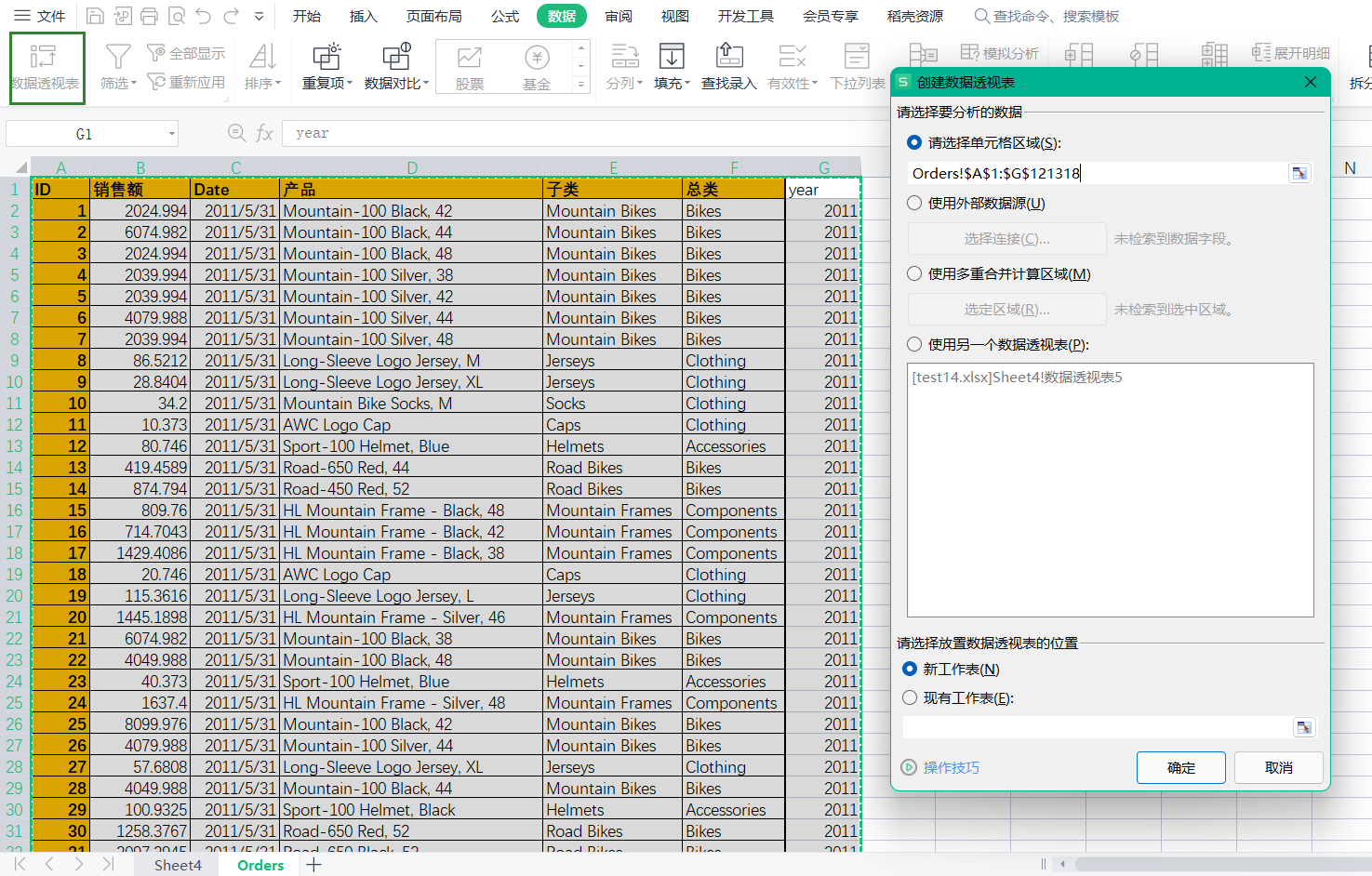This screenshot has height=876, width=1372.
Task: Close the 创建数据透视表 dialog
Action: tap(1311, 82)
